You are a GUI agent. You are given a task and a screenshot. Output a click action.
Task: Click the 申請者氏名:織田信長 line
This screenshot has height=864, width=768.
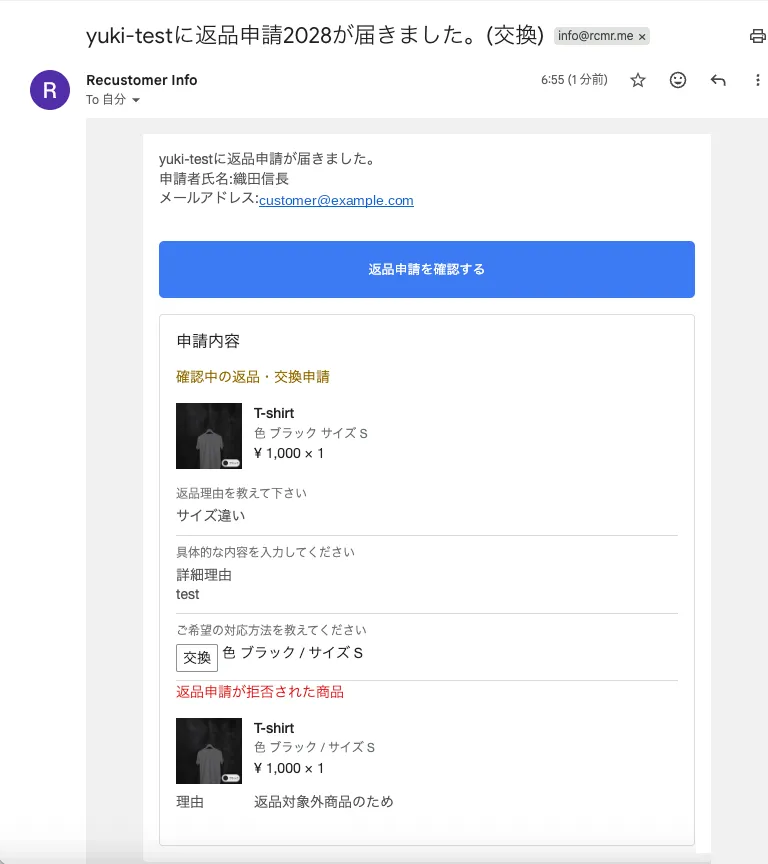pos(224,179)
